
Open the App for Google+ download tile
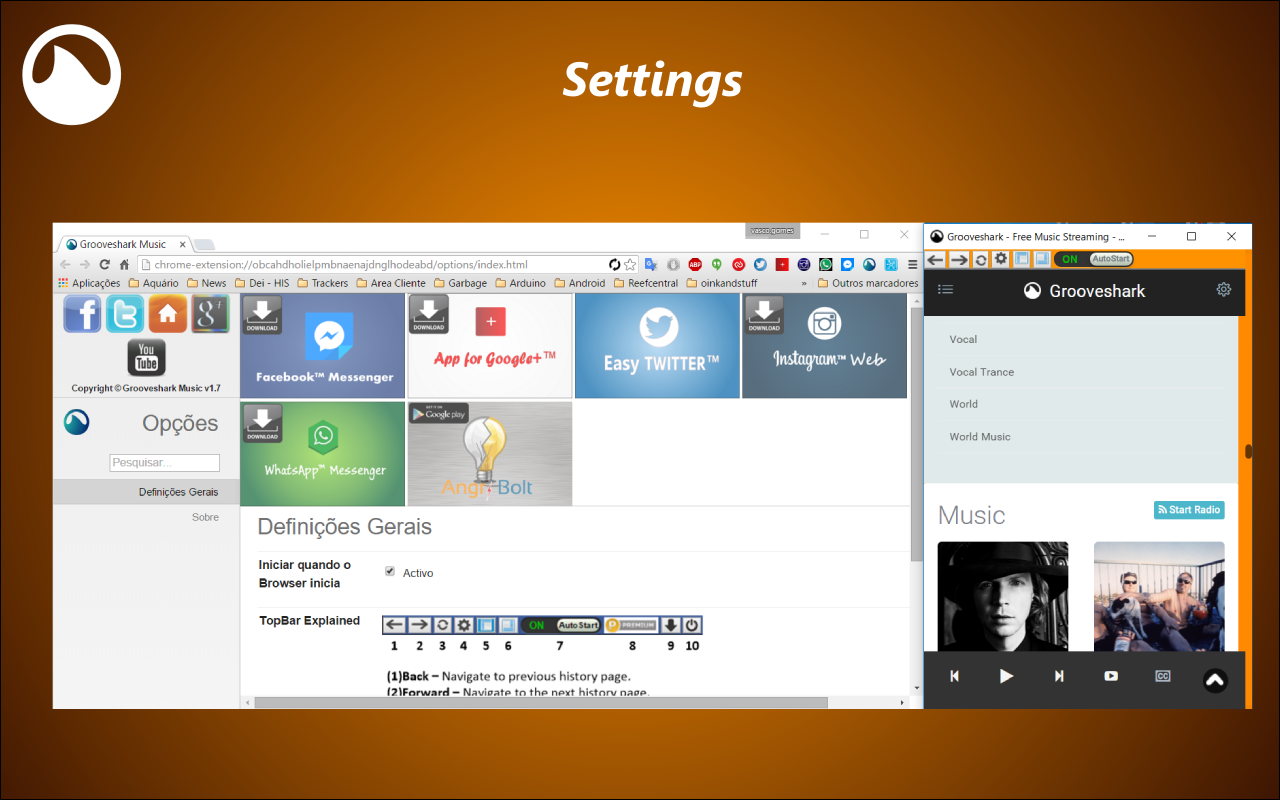click(490, 346)
